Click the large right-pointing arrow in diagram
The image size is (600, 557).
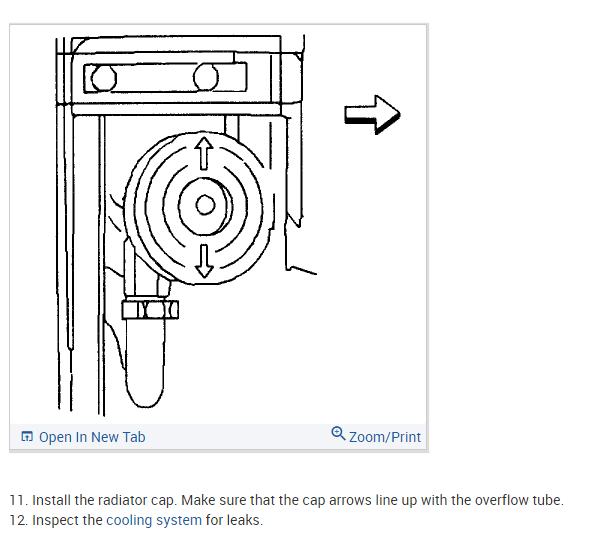pyautogui.click(x=372, y=114)
